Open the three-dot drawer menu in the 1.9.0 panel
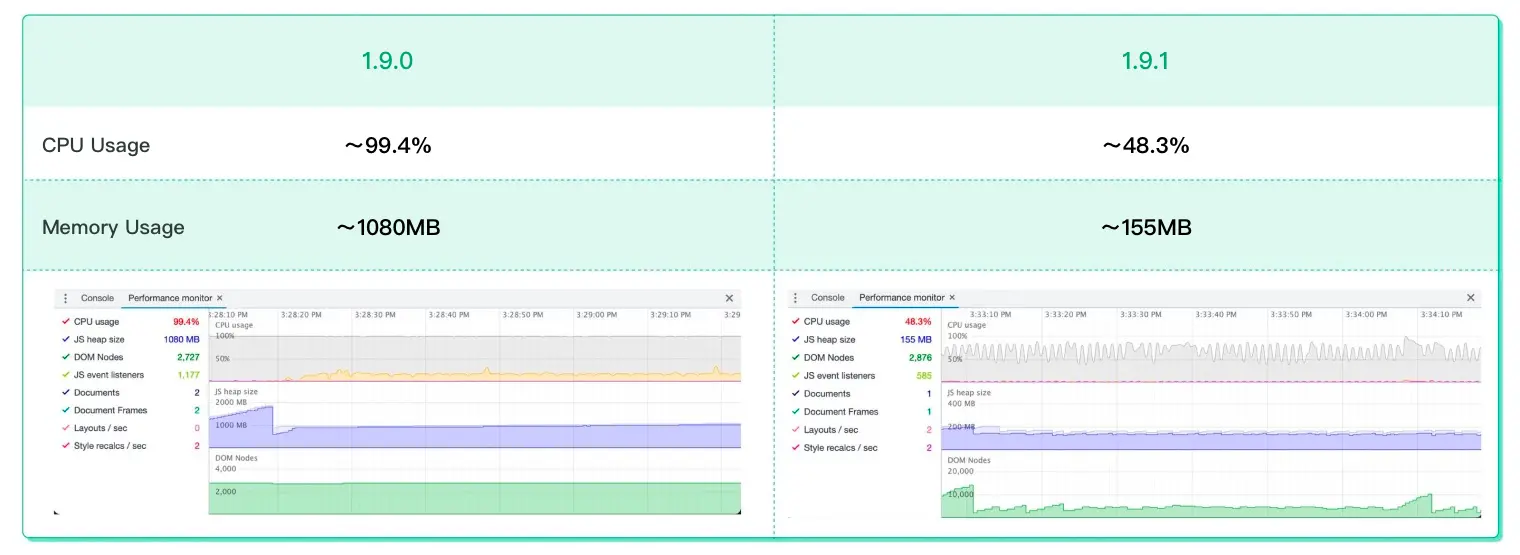The width and height of the screenshot is (1520, 555). pyautogui.click(x=66, y=298)
